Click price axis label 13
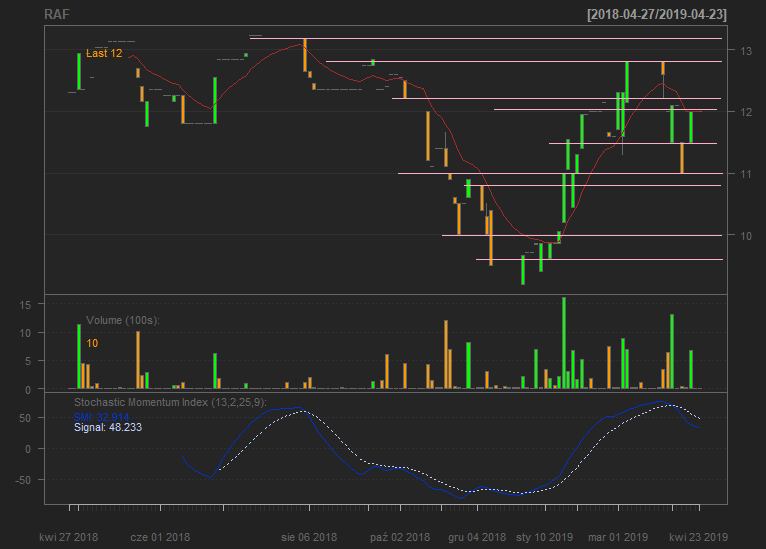The image size is (766, 549). tap(746, 51)
